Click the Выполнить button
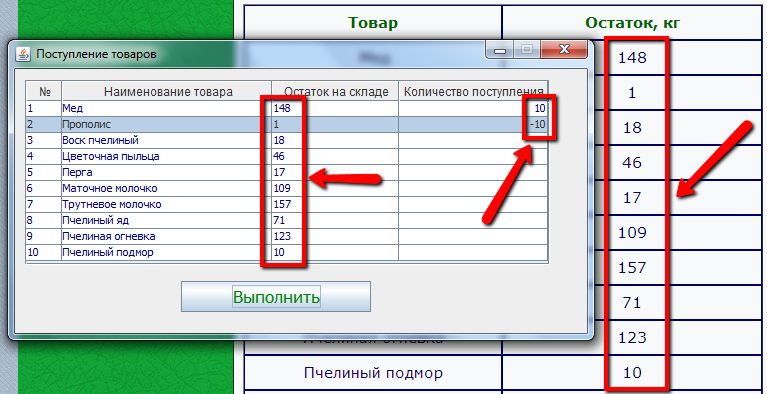Viewport: 767px width, 394px height. click(x=276, y=297)
